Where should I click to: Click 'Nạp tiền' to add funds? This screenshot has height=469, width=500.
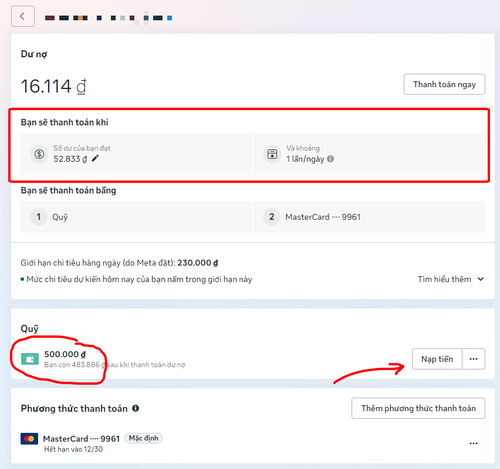point(437,359)
